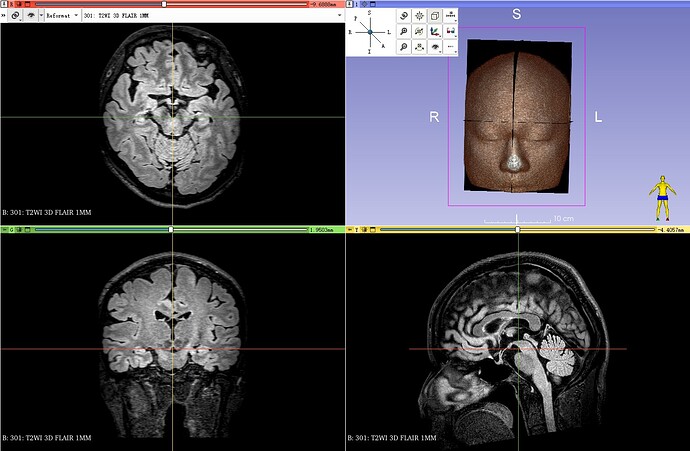Open the orientation axes marker menu
The image size is (690, 451).
coord(435,31)
